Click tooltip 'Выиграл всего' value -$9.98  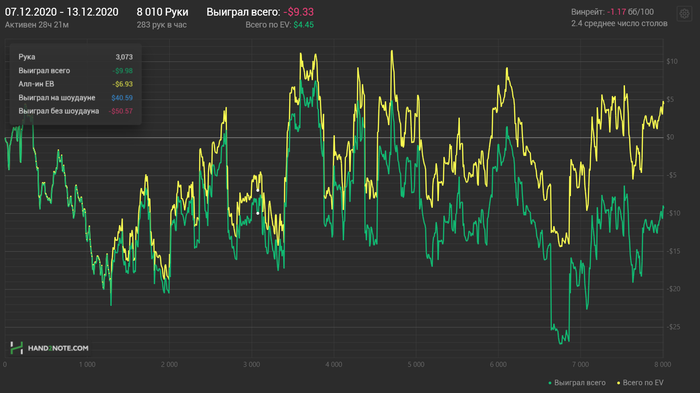click(x=122, y=71)
